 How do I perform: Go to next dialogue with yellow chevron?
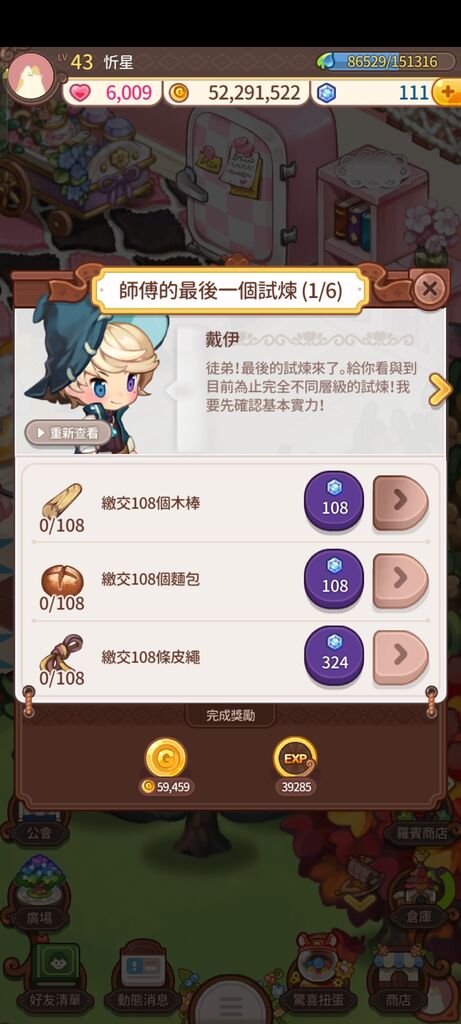pyautogui.click(x=440, y=390)
